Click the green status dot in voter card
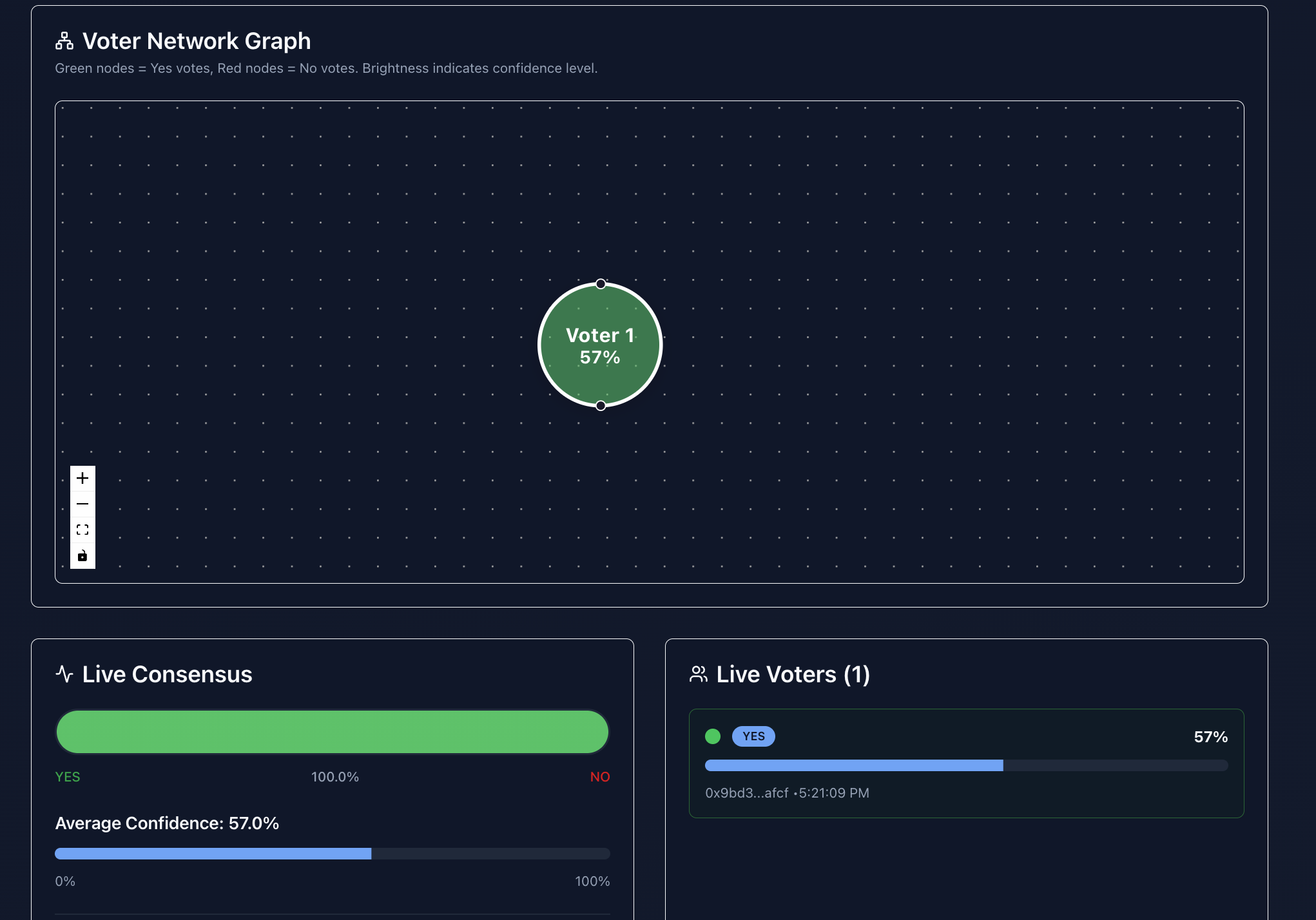1316x920 pixels. pyautogui.click(x=713, y=736)
